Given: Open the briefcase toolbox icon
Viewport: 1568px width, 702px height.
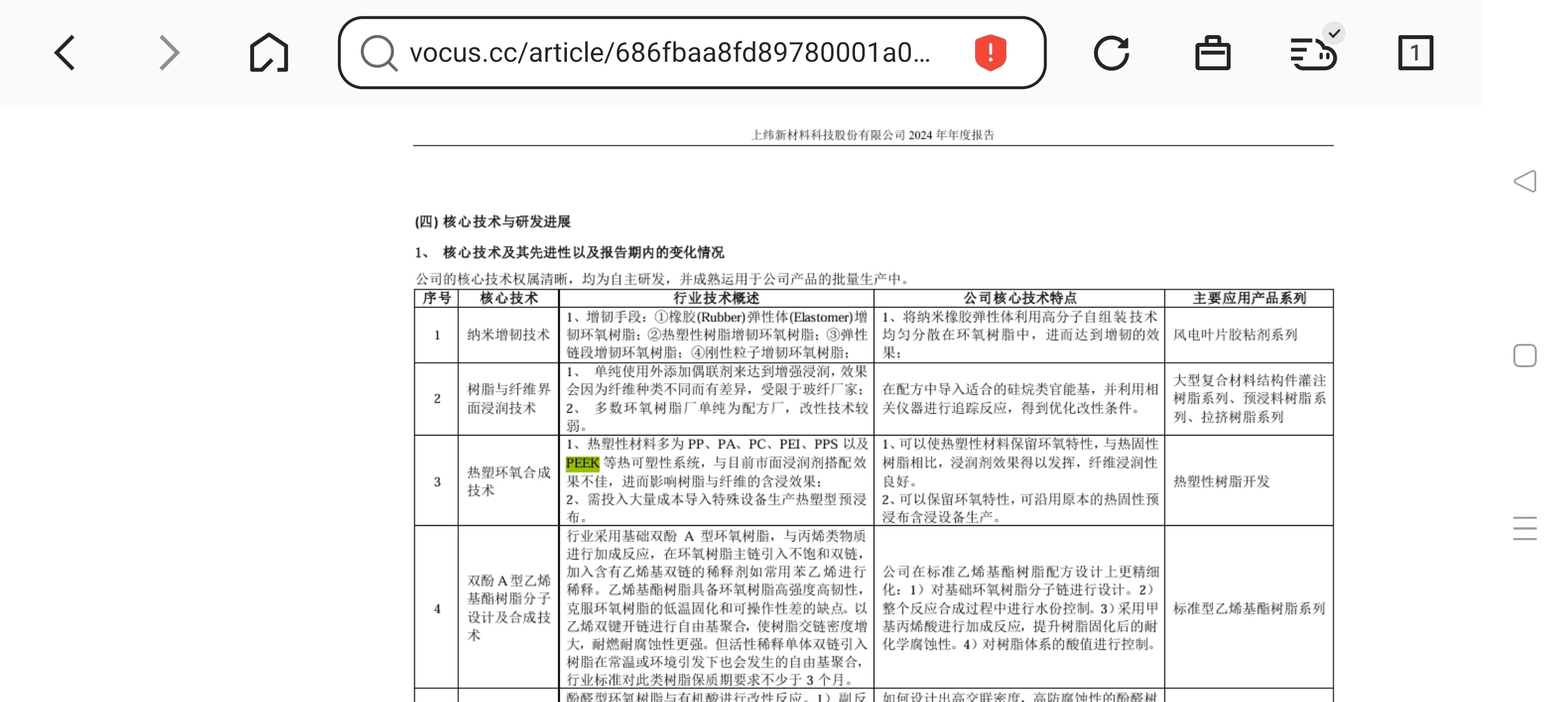Looking at the screenshot, I should pyautogui.click(x=1212, y=53).
